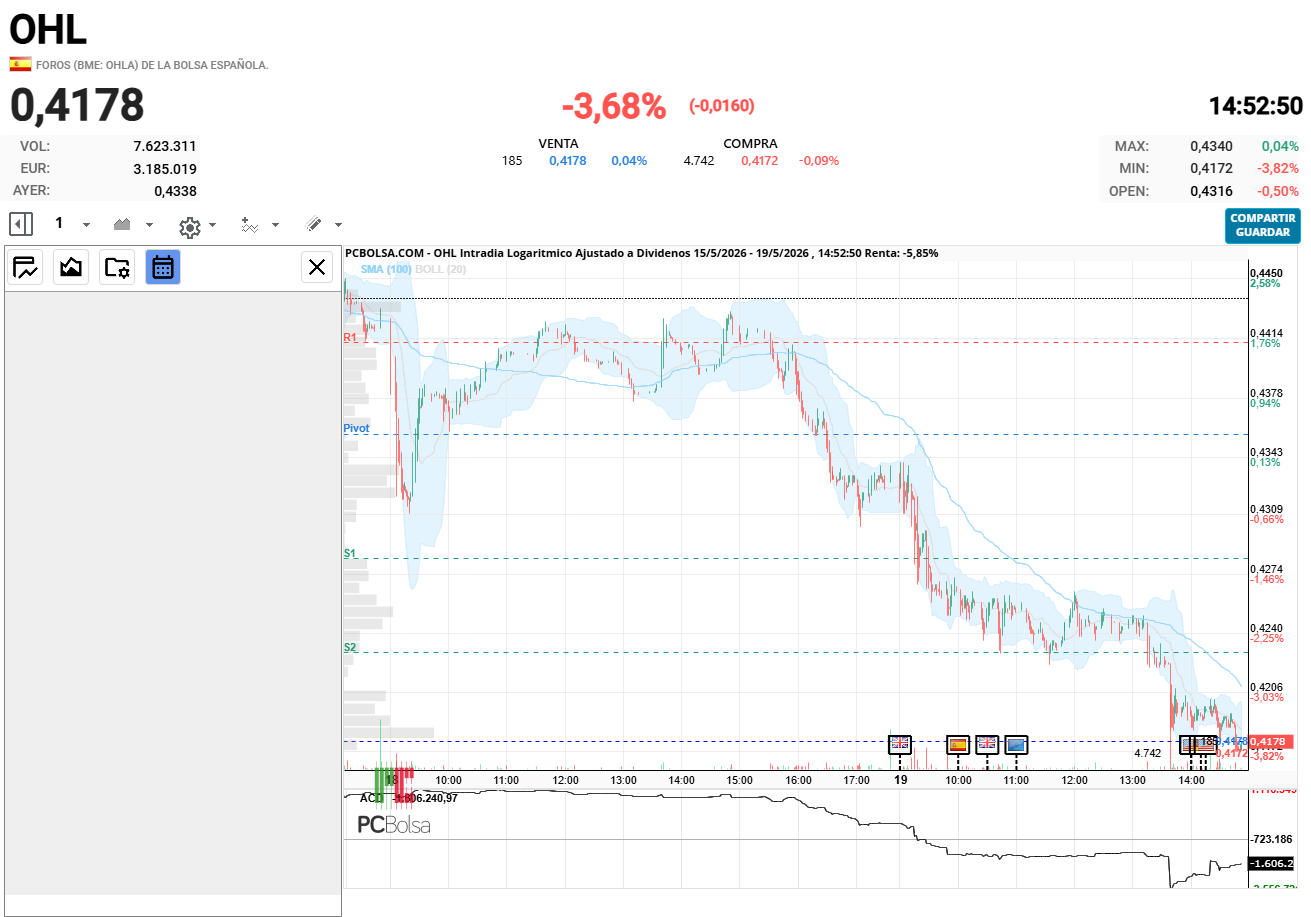
Task: Click the -3,68% change percentage
Action: coord(614,106)
